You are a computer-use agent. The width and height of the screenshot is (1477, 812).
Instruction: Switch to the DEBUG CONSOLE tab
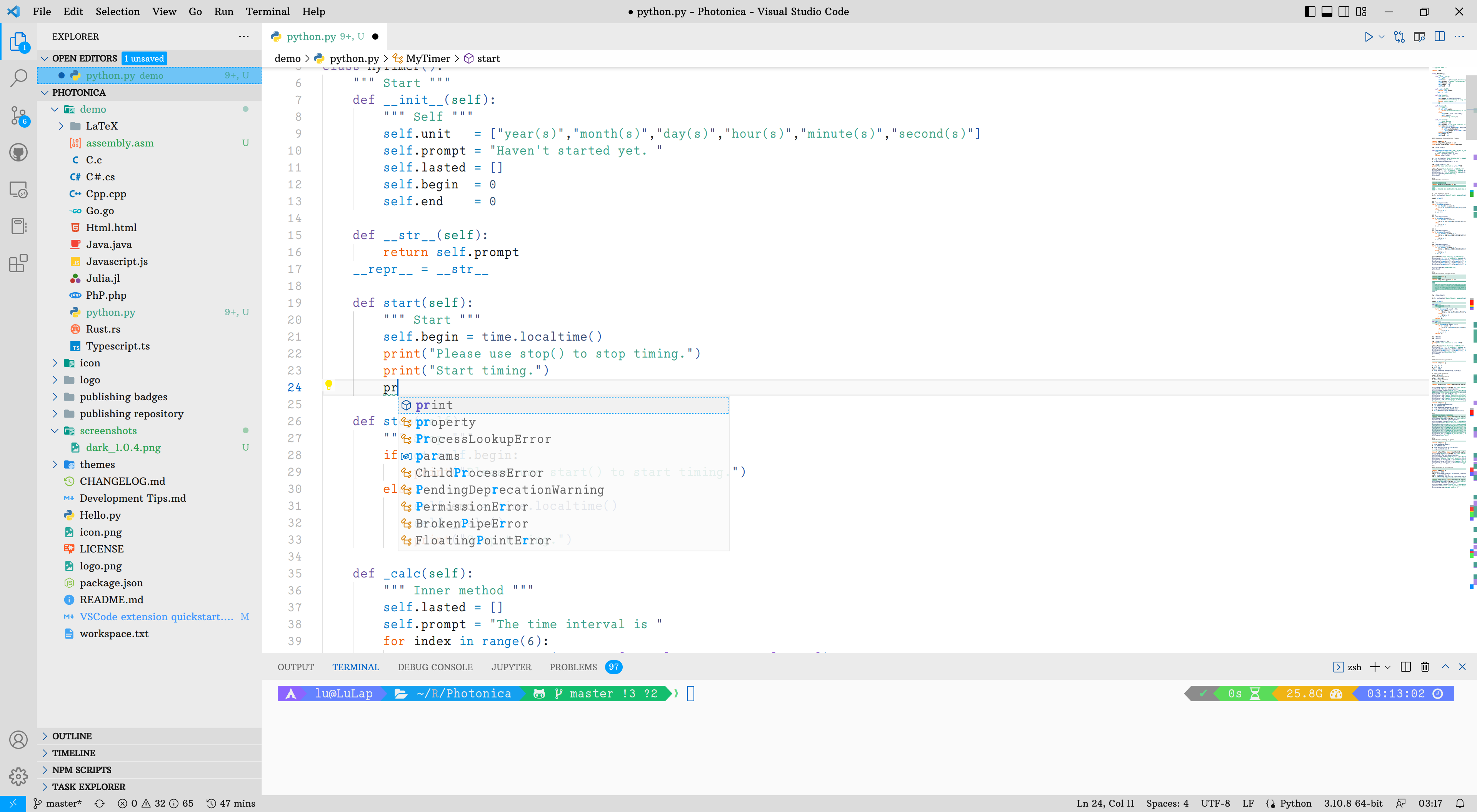click(435, 667)
